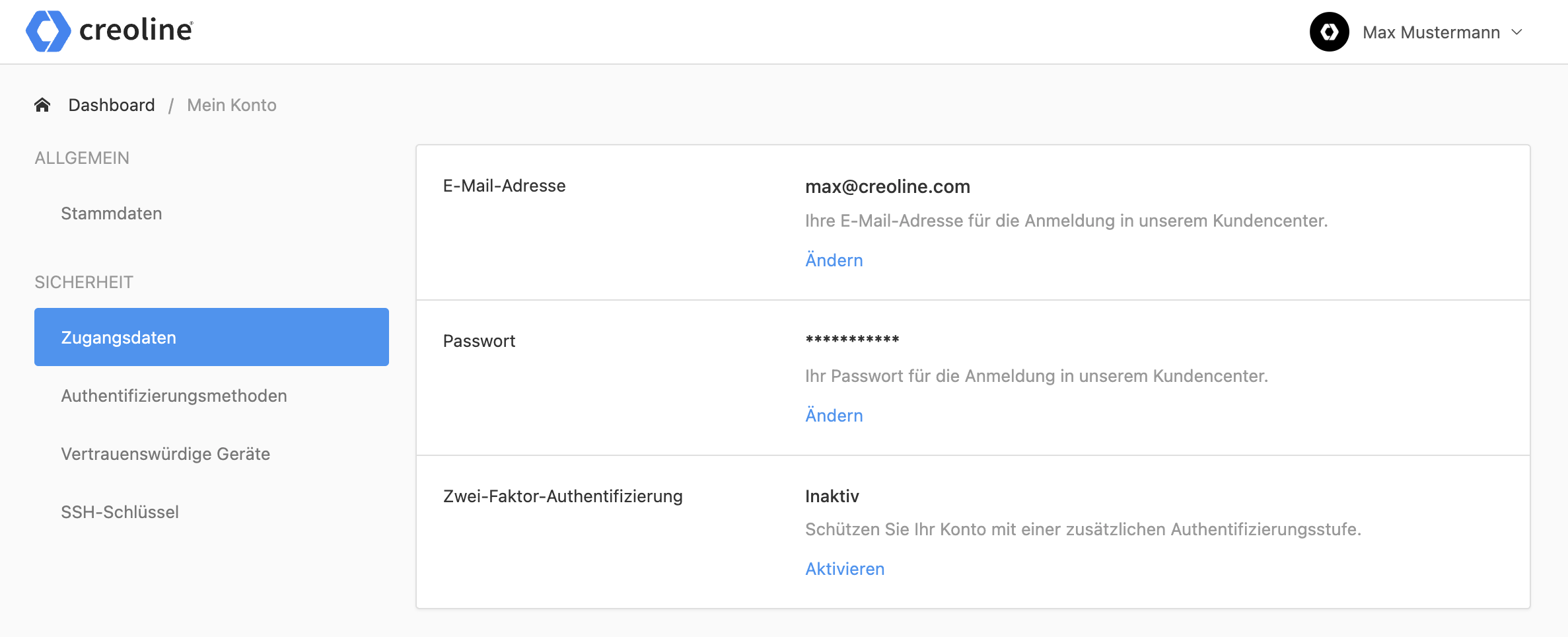This screenshot has height=637, width=1568.
Task: Click Ändern link for E-Mail-Adresse
Action: [x=834, y=260]
